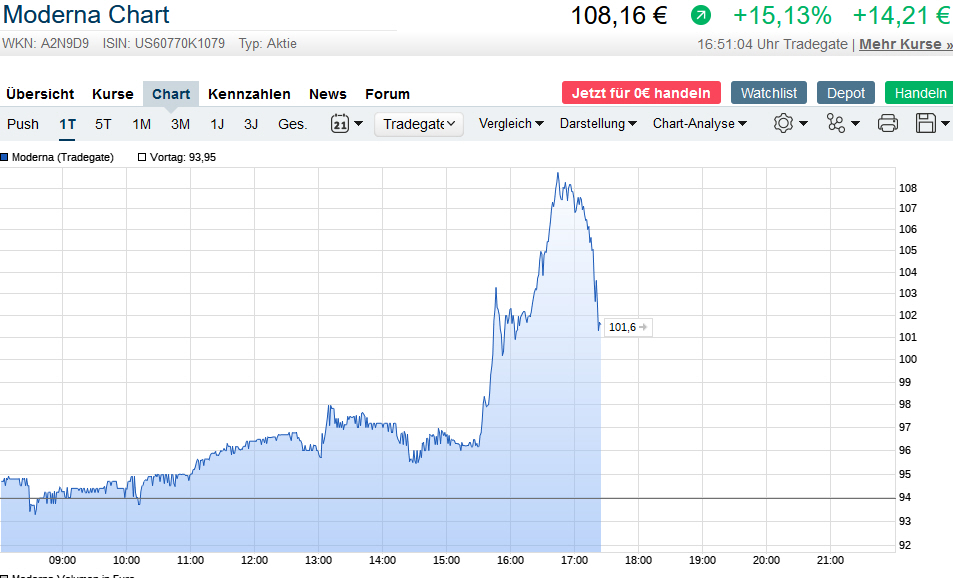Click the +14,21 € change value
The width and height of the screenshot is (953, 578).
[901, 15]
